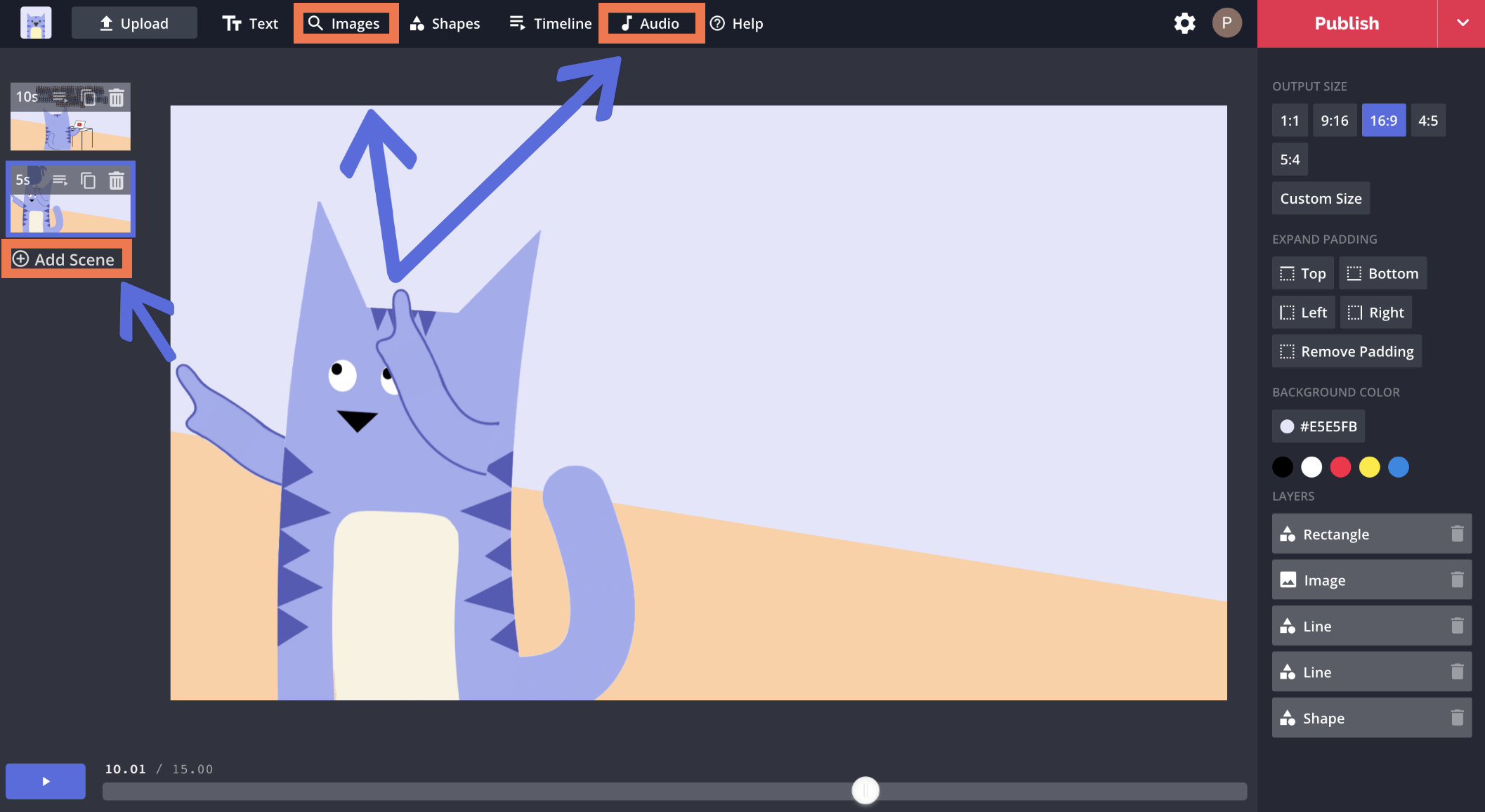Pick the red background color swatch
Screen dimensions: 1485x812
point(1340,467)
